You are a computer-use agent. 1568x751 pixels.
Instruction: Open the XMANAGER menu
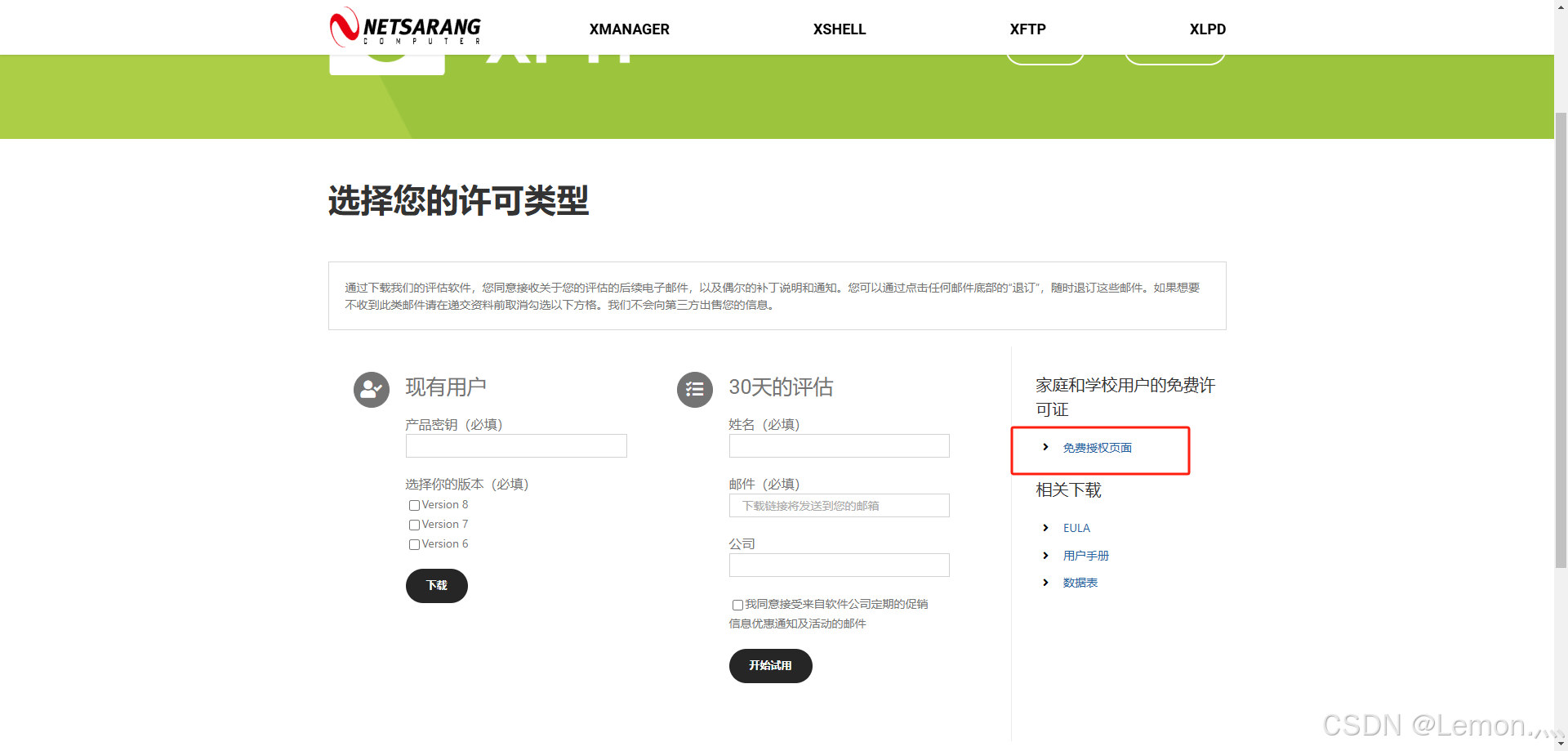point(630,29)
